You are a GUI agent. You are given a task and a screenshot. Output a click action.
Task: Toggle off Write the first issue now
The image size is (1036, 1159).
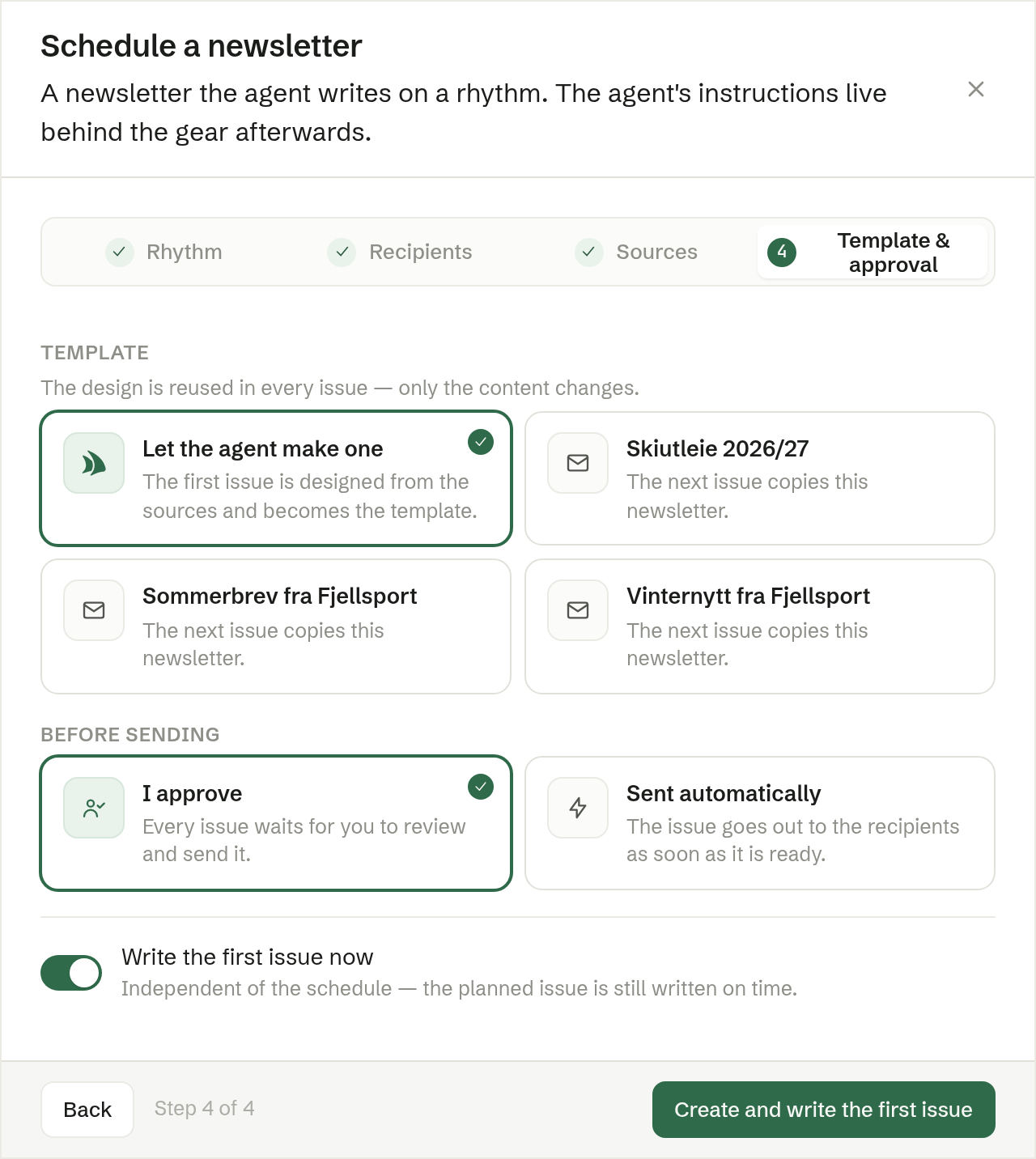pos(71,973)
